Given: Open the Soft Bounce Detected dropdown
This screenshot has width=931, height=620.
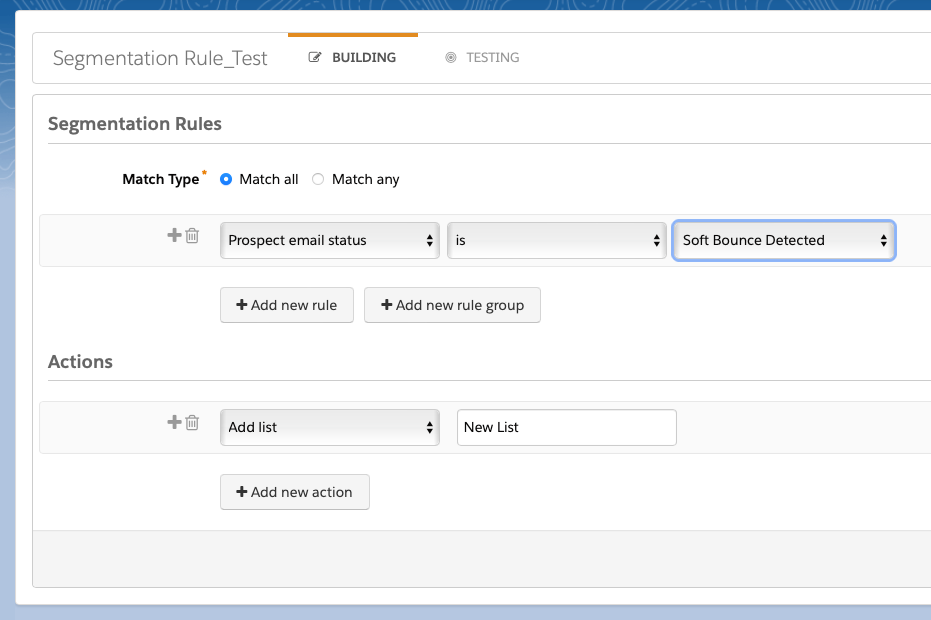Looking at the screenshot, I should point(783,240).
